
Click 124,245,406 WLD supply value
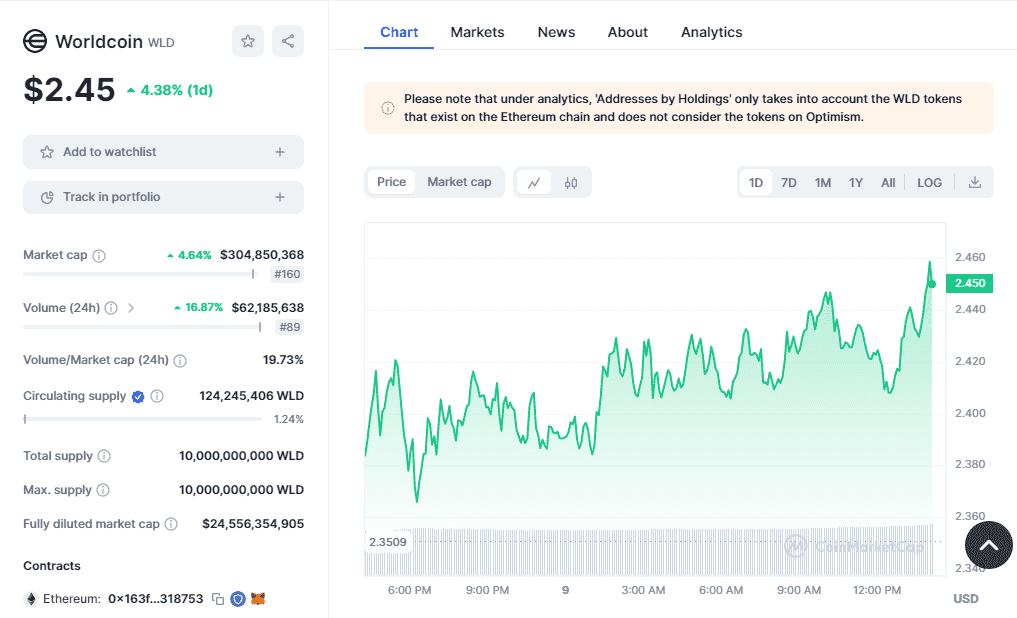[252, 396]
